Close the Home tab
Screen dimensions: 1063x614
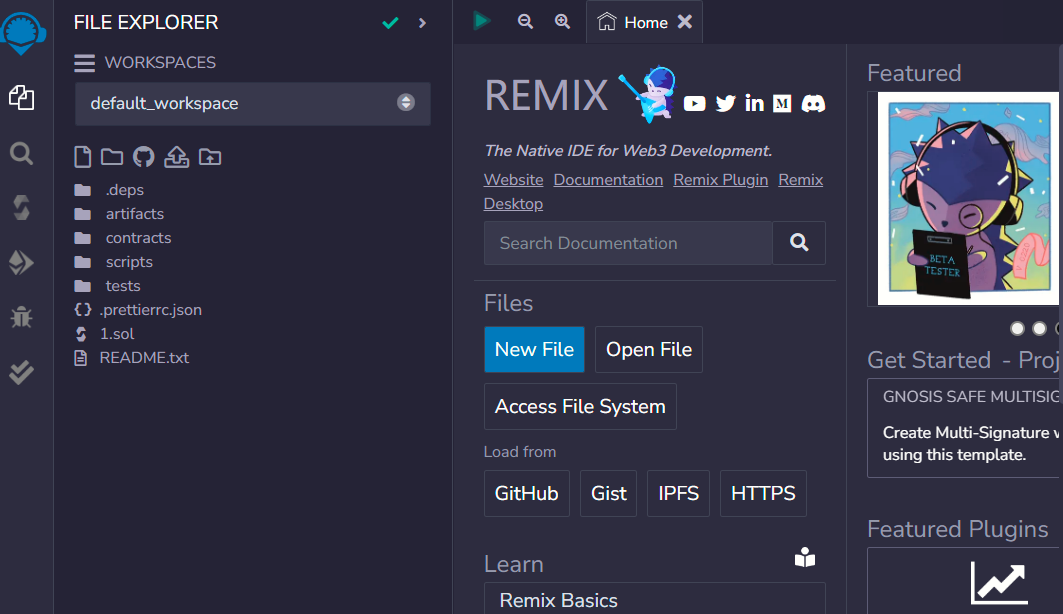685,22
